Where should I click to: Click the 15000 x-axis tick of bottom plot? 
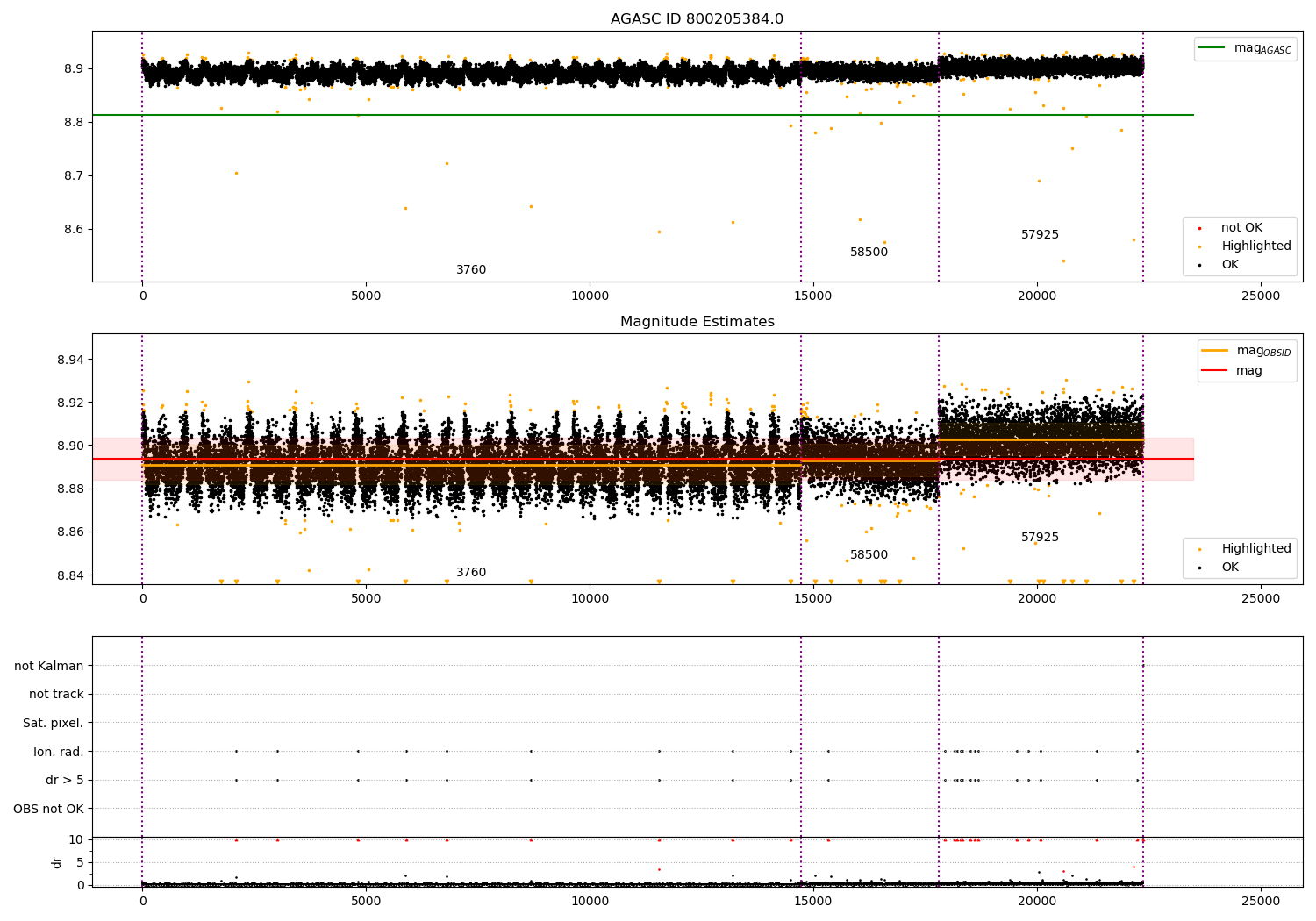(813, 900)
